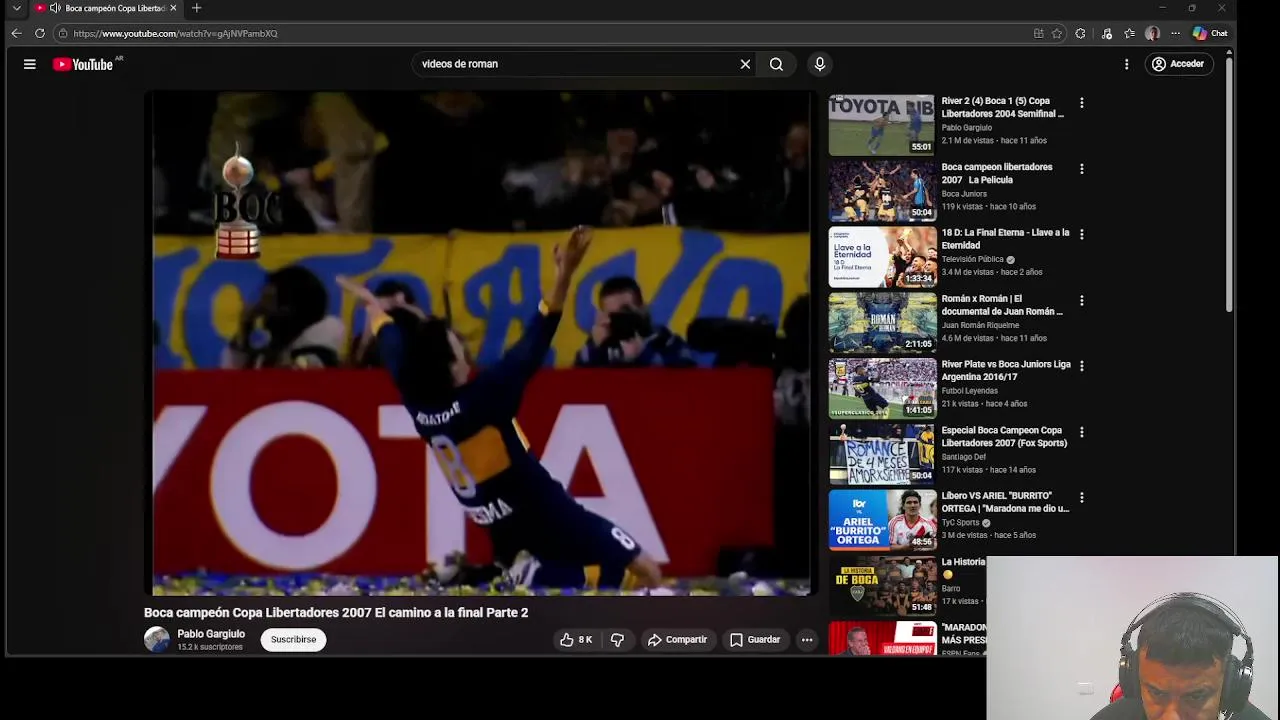Viewport: 1280px width, 720px height.
Task: Open the media music note toolbar icon
Action: (x=1106, y=33)
